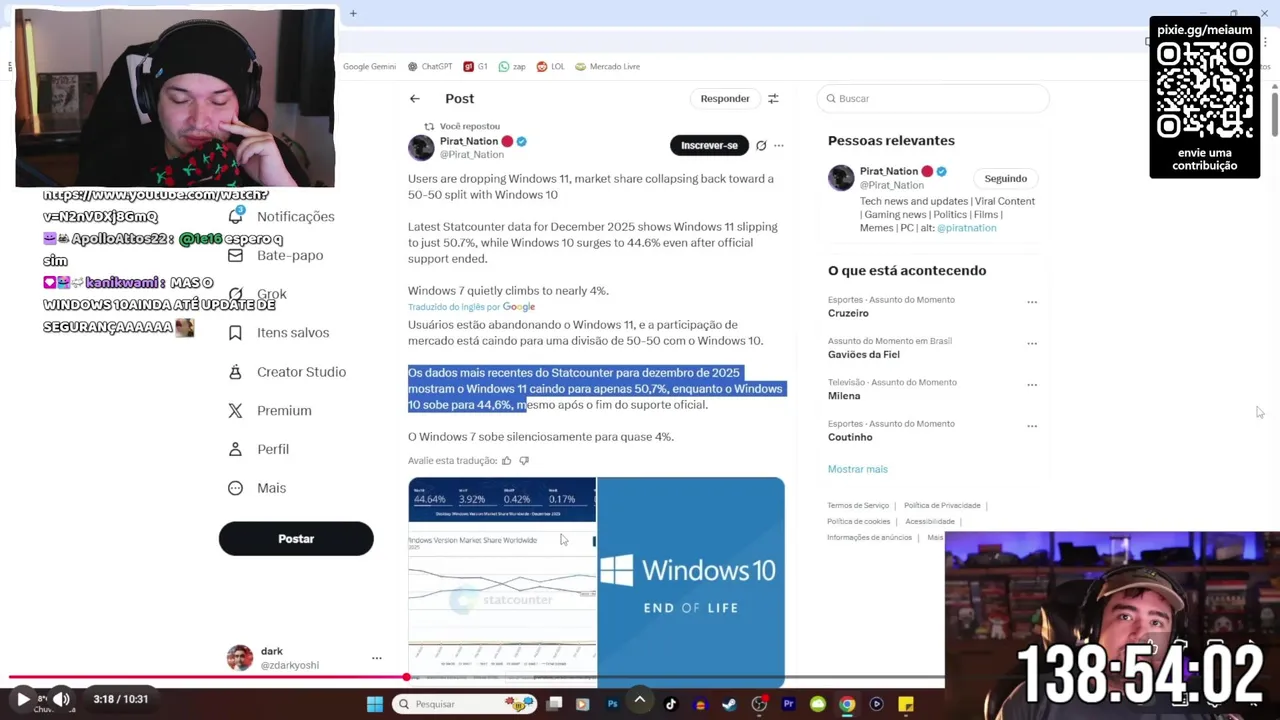Open Acessibilidade footer link
Viewport: 1280px width, 720px height.
tap(930, 522)
